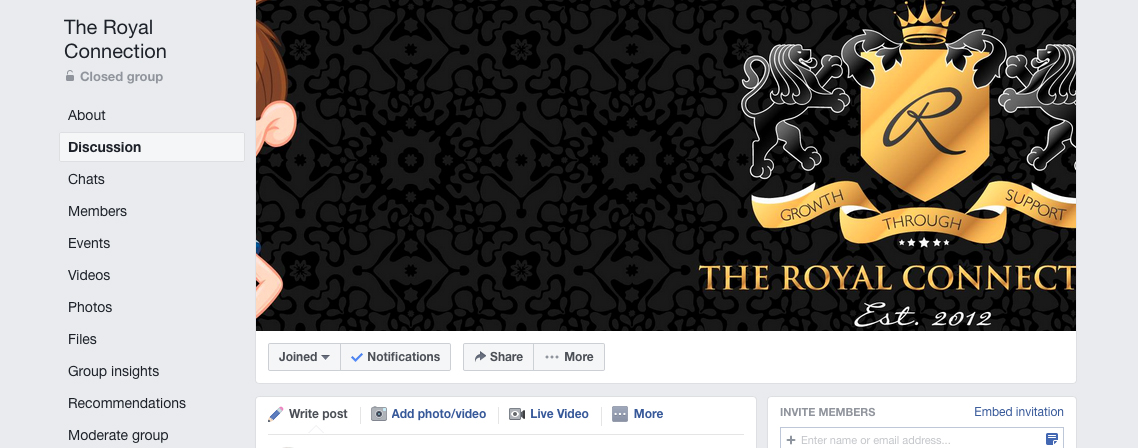Click the group cover photo banner

666,166
